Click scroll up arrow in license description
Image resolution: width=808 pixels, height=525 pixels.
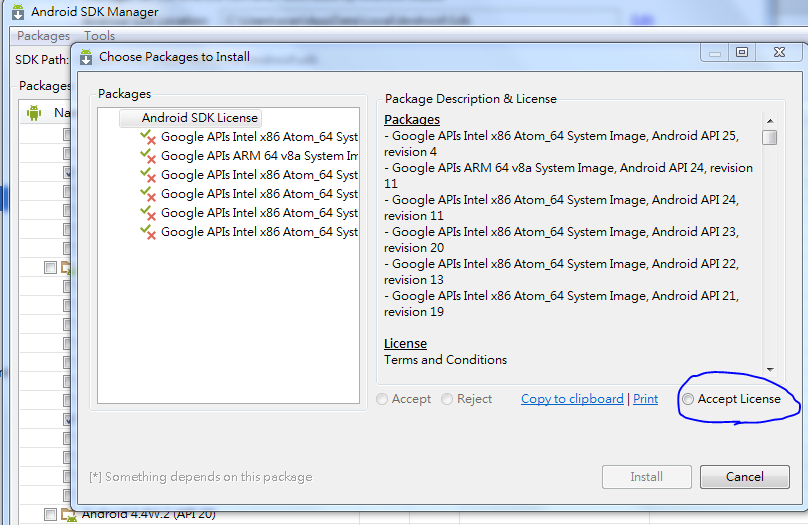click(770, 121)
